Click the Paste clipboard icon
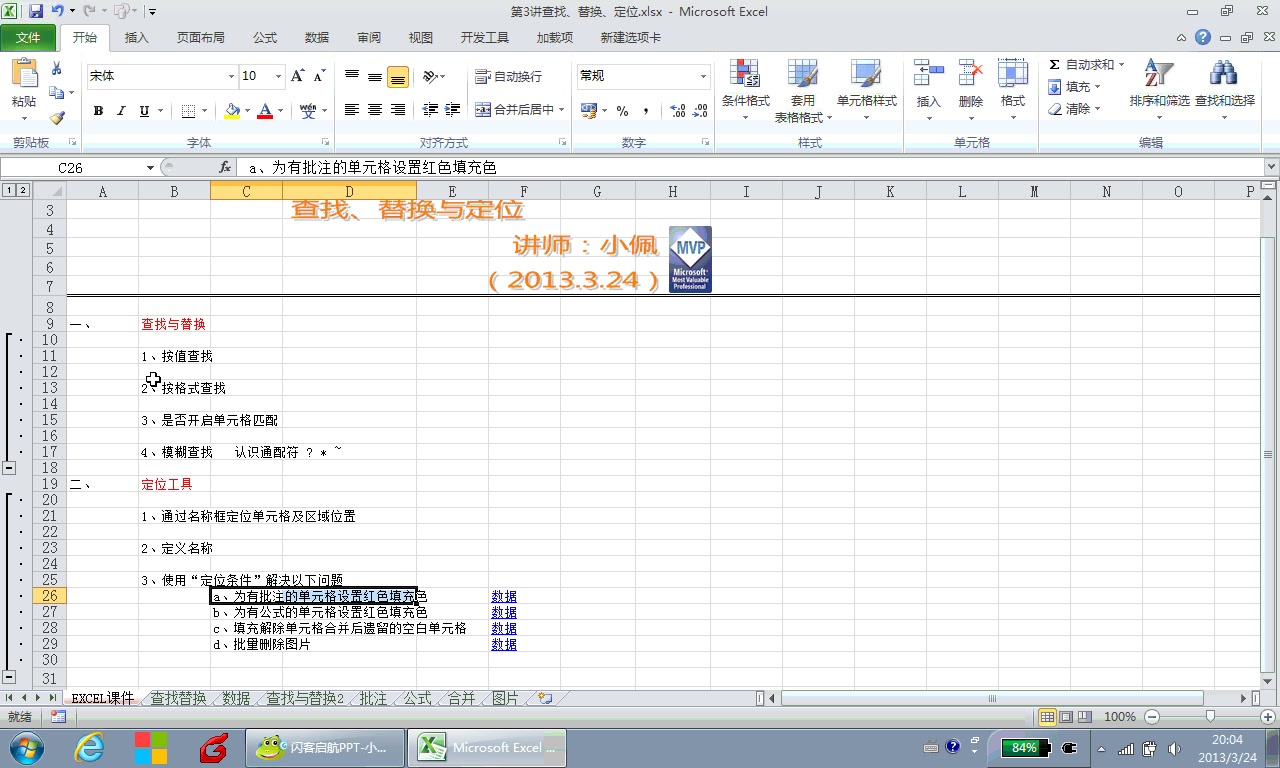Image resolution: width=1280 pixels, height=768 pixels. pos(23,75)
